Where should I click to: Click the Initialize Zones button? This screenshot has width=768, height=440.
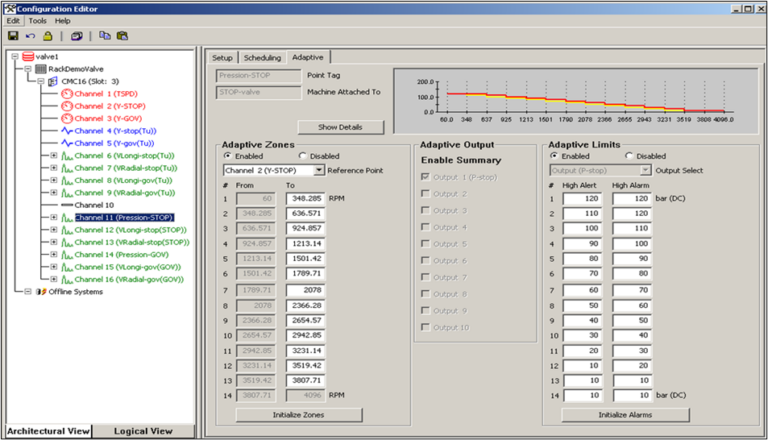pos(299,414)
